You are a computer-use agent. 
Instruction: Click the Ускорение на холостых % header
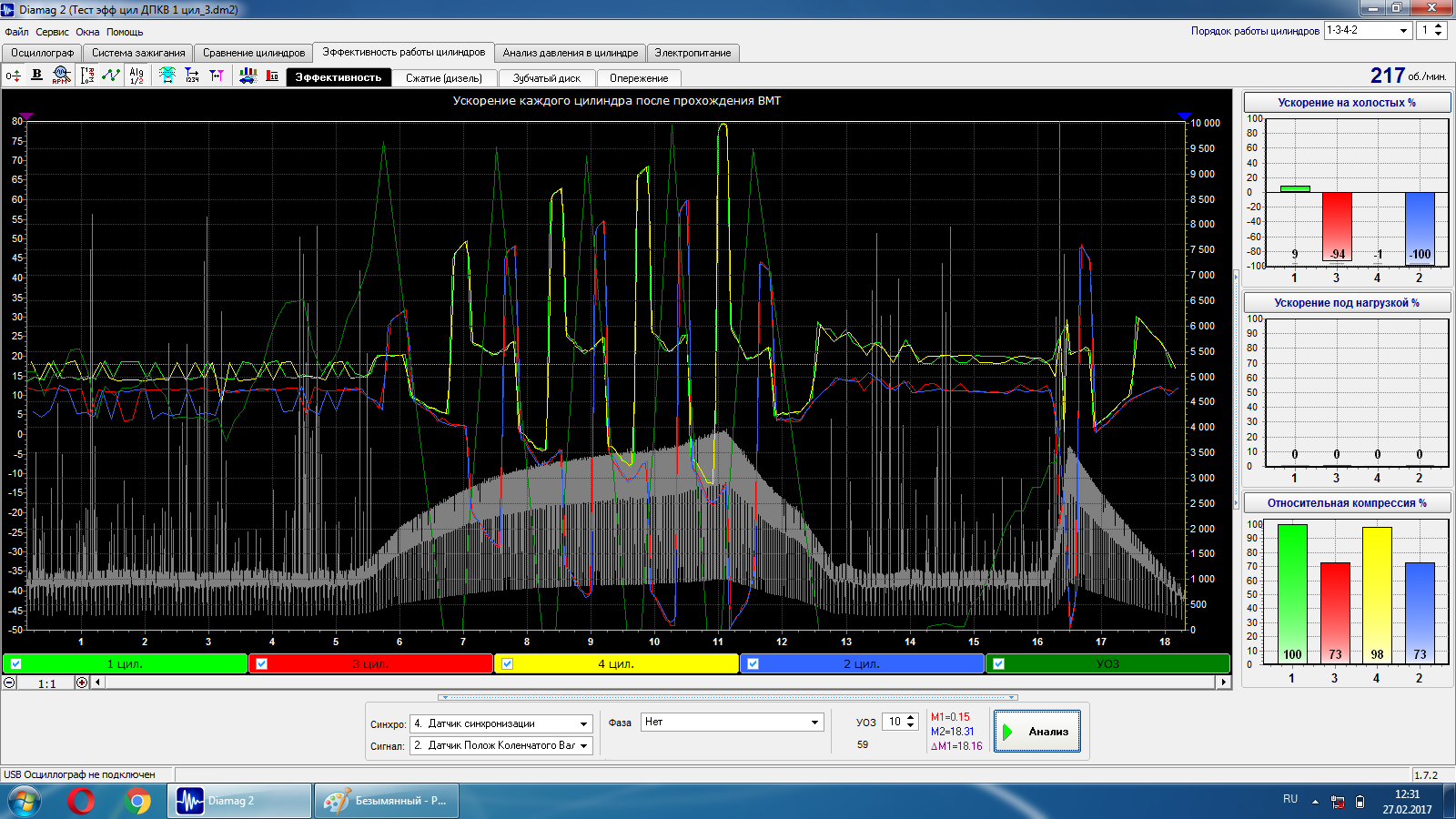pos(1347,102)
